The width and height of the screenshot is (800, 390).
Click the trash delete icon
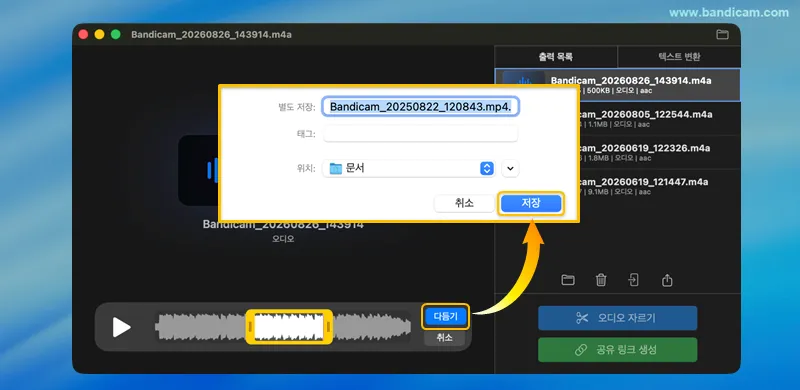click(x=601, y=280)
